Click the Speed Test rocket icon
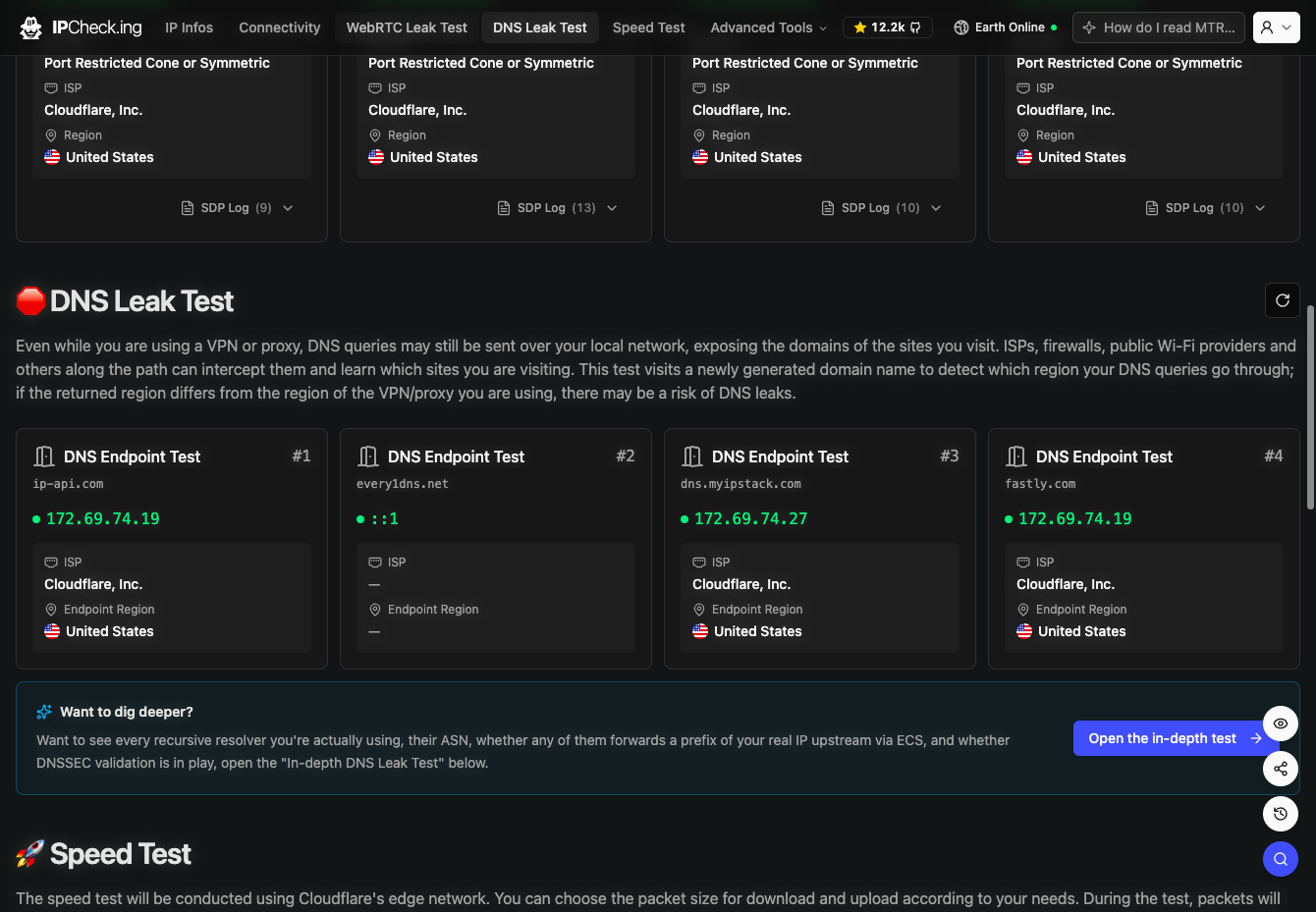 (30, 854)
